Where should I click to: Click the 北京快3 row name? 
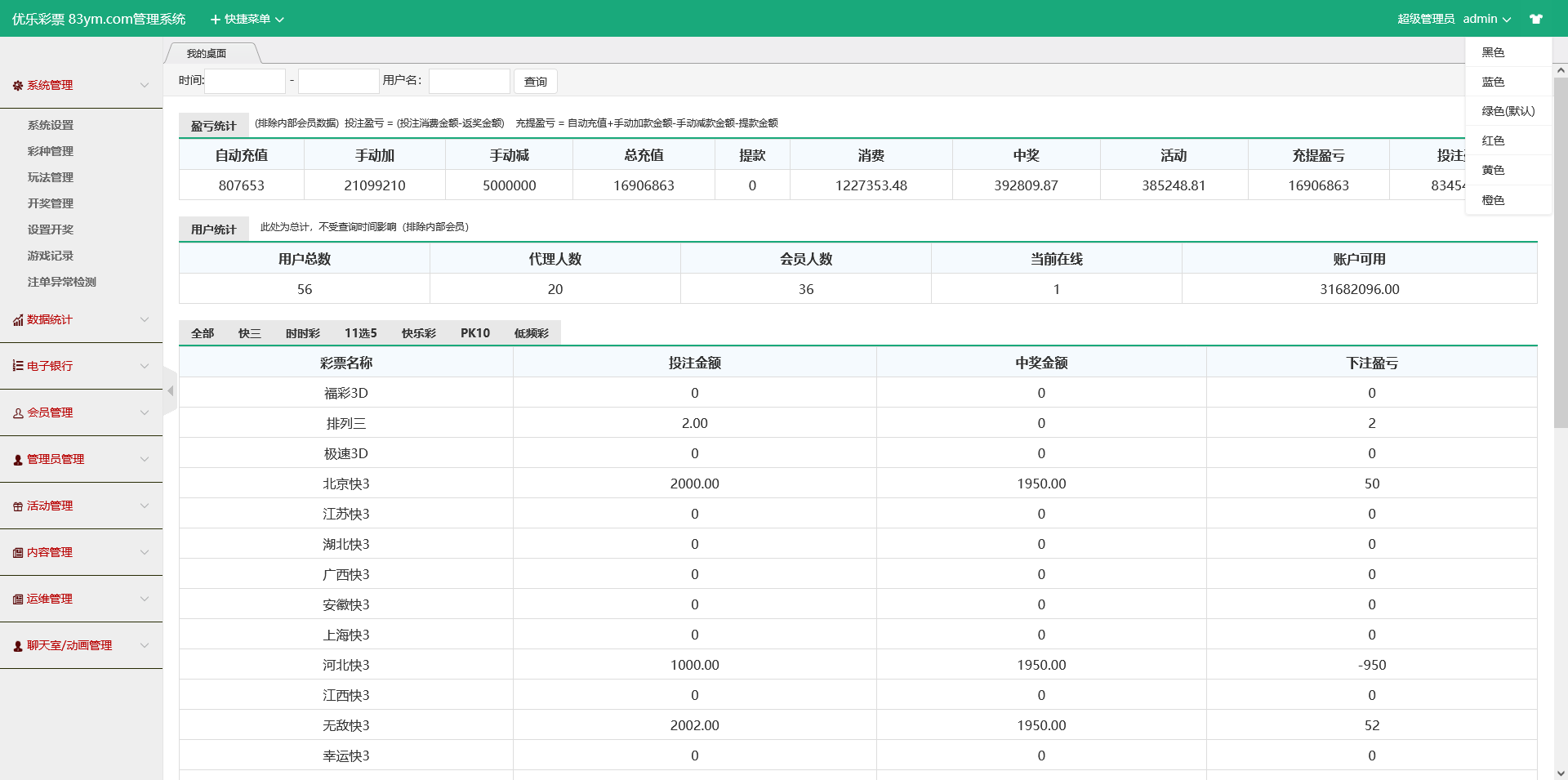click(x=346, y=484)
